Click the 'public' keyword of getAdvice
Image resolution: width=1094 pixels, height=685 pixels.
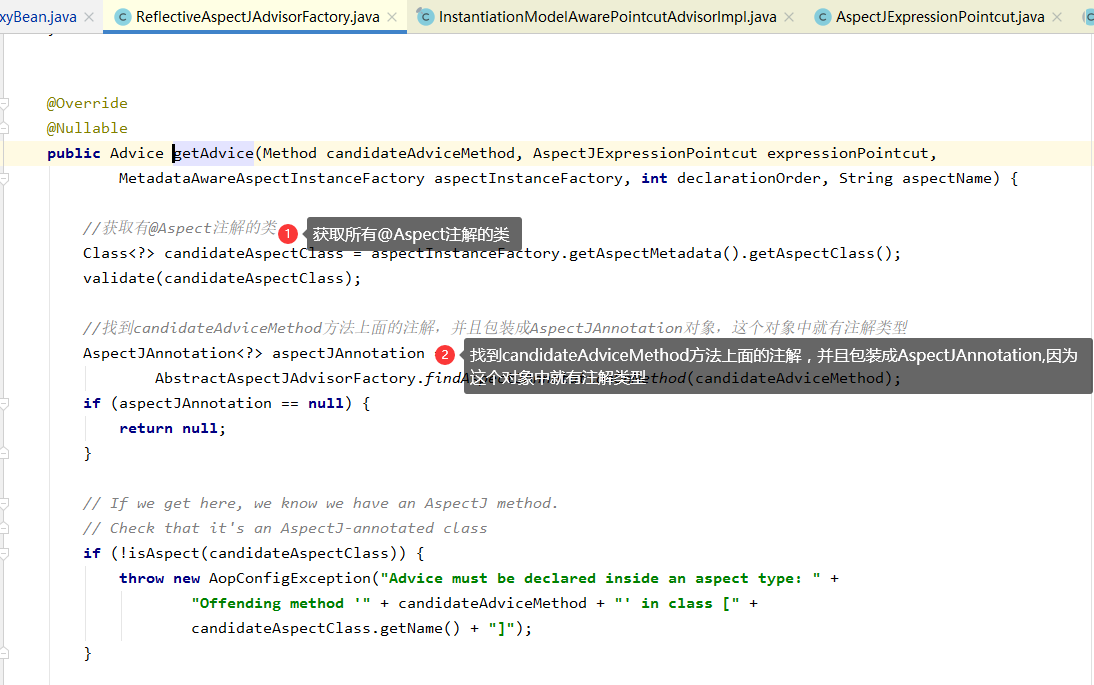click(73, 153)
